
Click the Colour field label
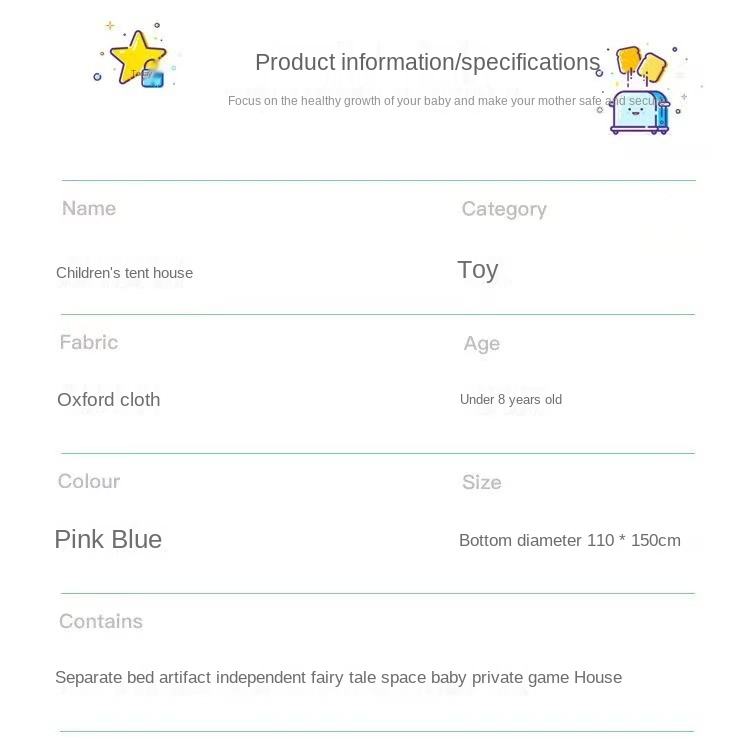[89, 481]
